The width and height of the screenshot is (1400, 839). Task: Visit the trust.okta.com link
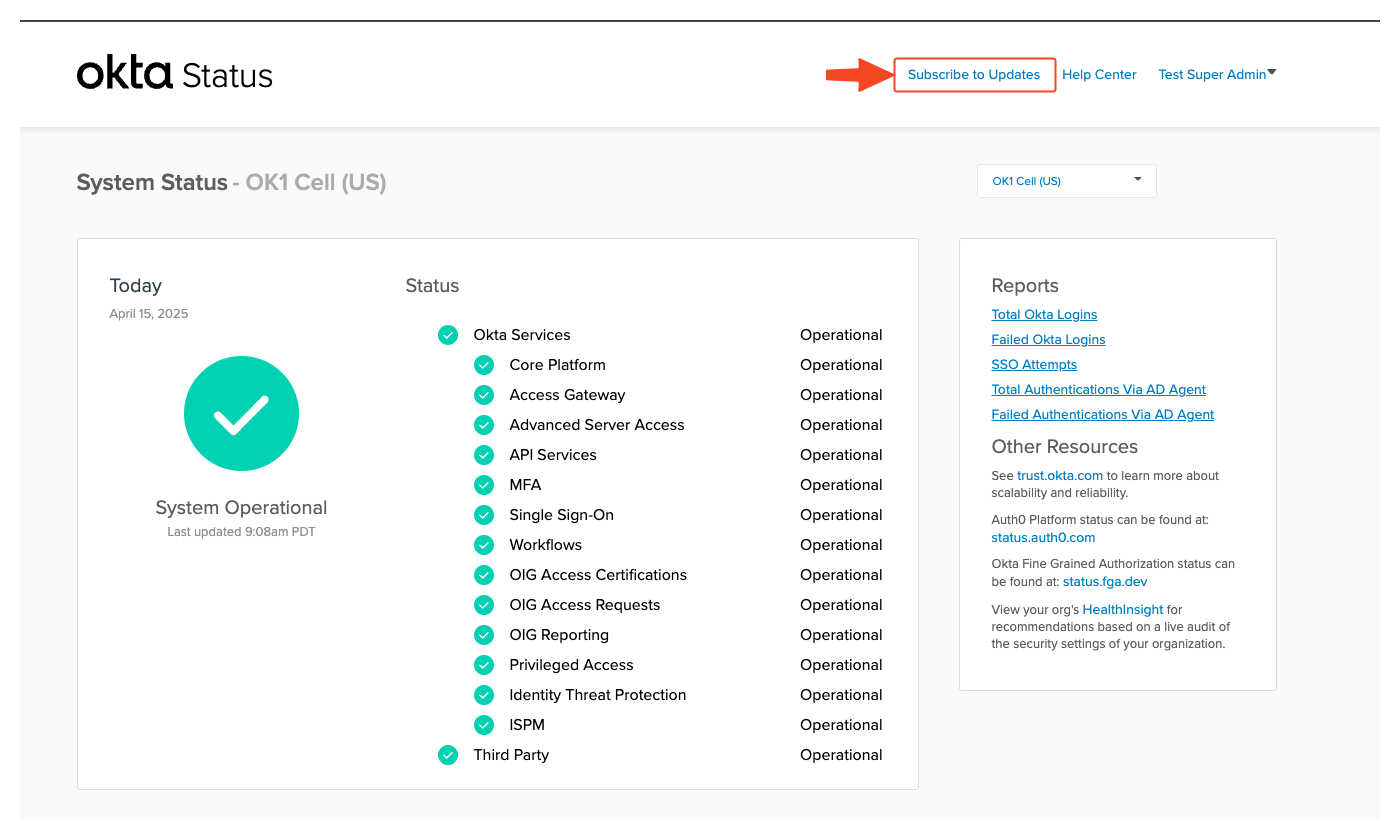coord(1060,475)
